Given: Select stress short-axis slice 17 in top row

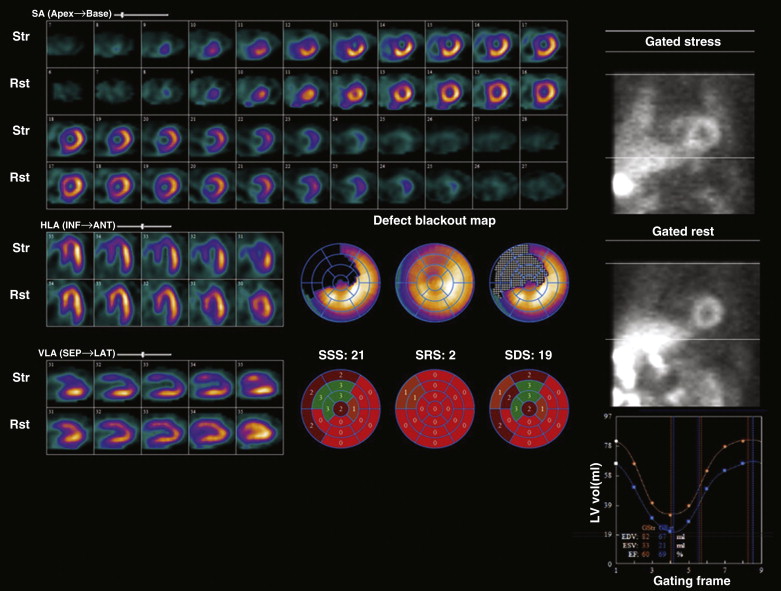Looking at the screenshot, I should coord(544,43).
